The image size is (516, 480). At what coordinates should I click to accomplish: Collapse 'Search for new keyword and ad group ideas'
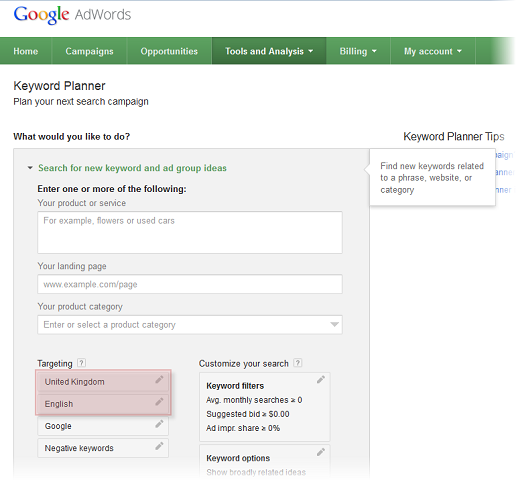[30, 168]
